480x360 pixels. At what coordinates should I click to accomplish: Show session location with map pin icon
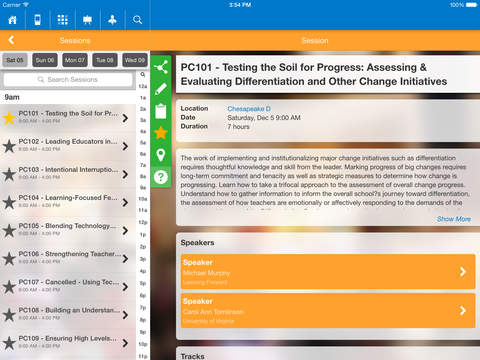click(x=161, y=155)
